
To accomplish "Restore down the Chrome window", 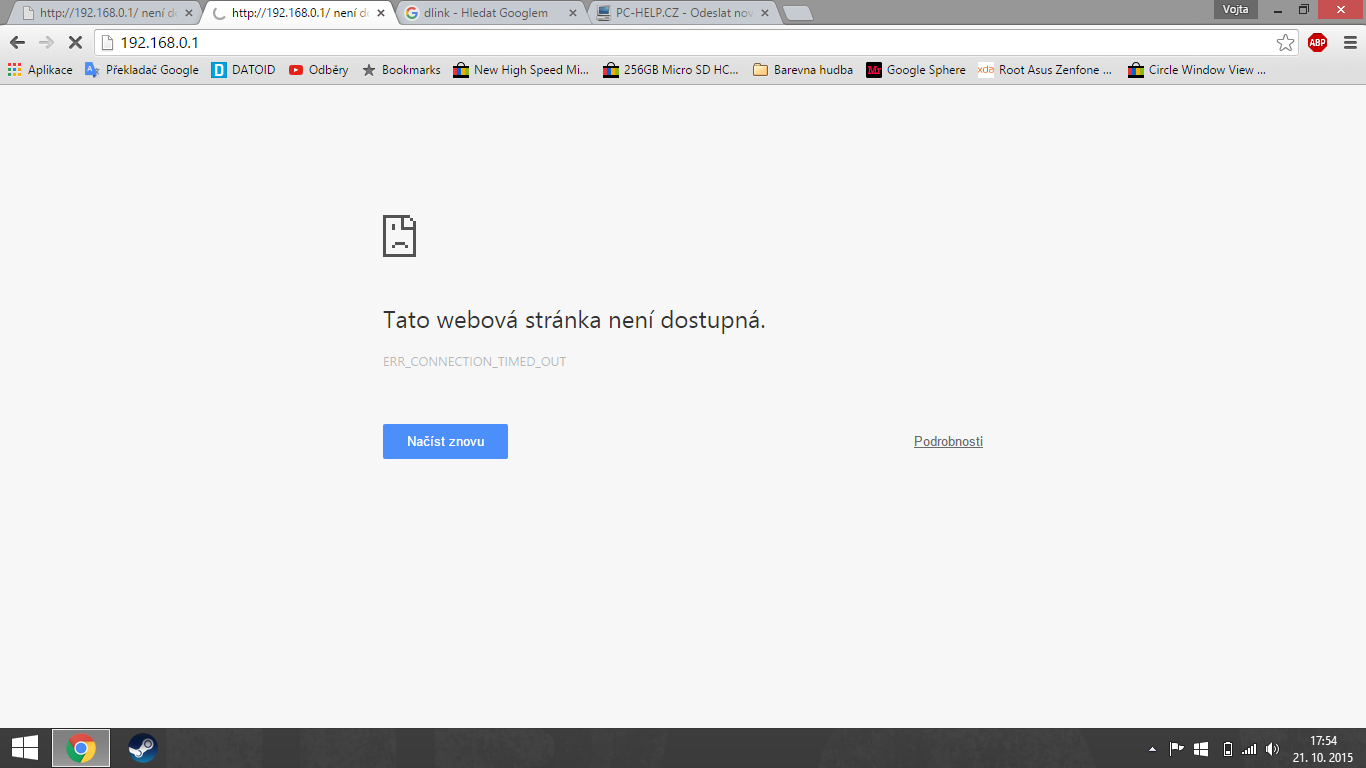I will coord(1304,9).
